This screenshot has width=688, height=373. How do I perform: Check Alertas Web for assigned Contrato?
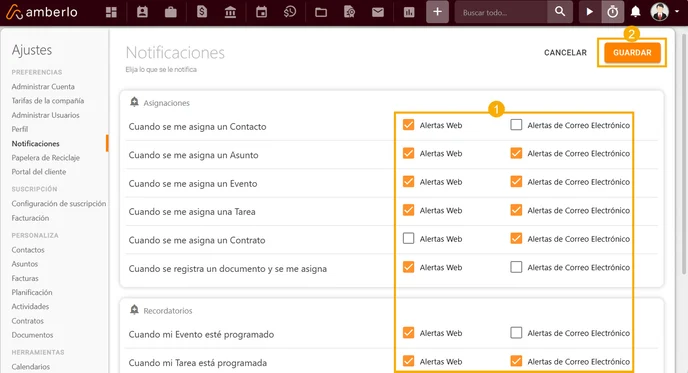tap(408, 239)
